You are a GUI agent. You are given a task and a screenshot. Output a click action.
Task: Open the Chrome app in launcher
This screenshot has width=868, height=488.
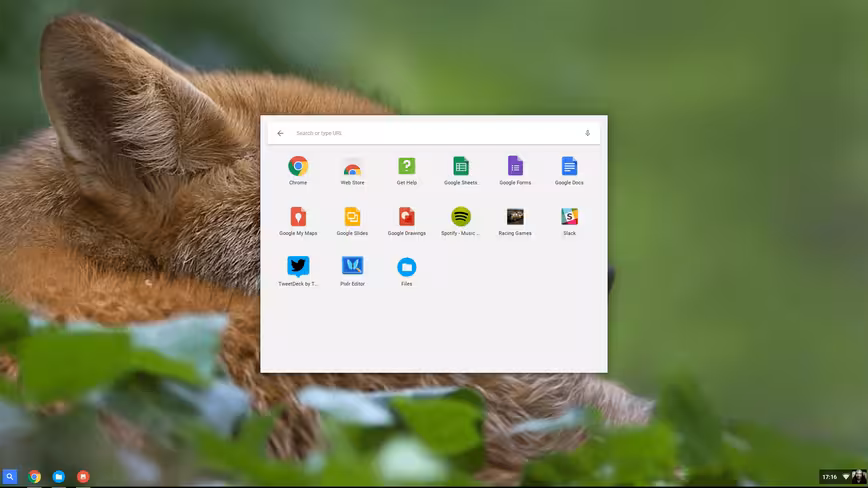[298, 167]
